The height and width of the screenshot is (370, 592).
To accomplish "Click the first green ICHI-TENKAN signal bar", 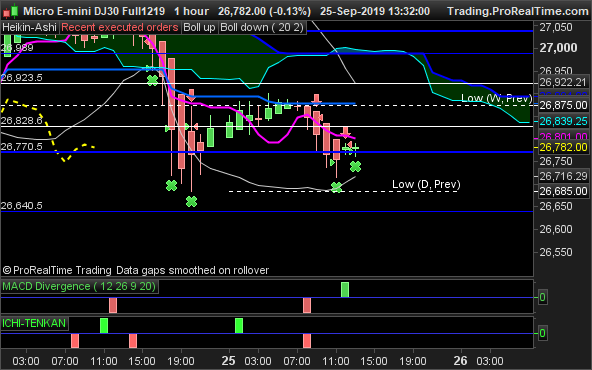I will tap(104, 325).
